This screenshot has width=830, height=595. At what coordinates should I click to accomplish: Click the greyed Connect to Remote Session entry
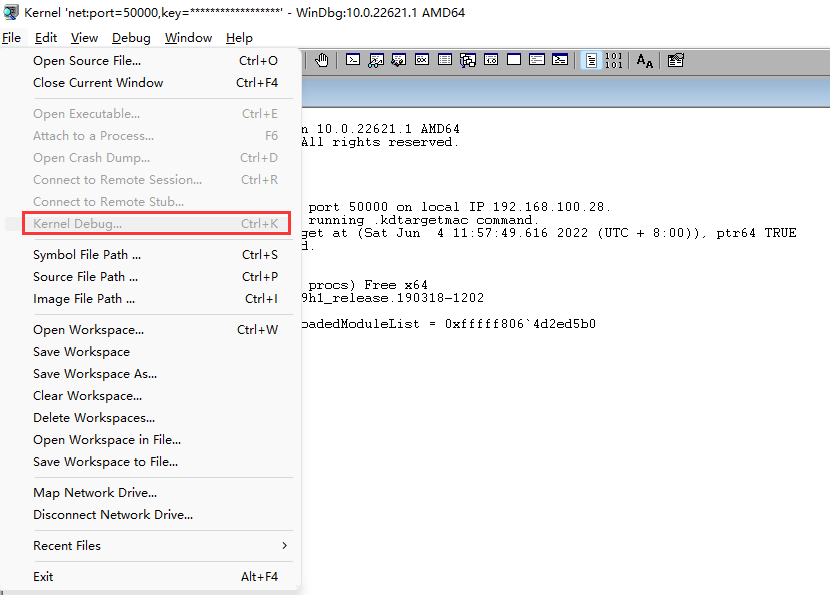[151, 180]
